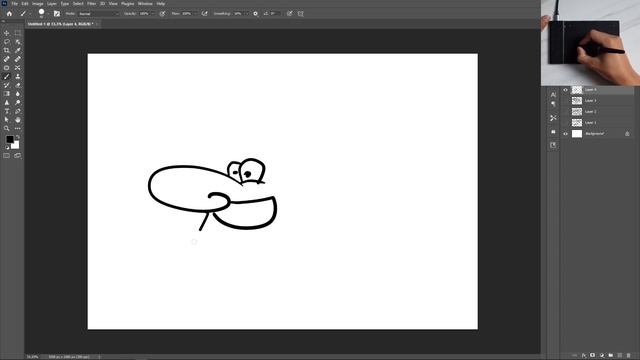Click the Add layer mask button
This screenshot has height=360, width=640.
593,356
